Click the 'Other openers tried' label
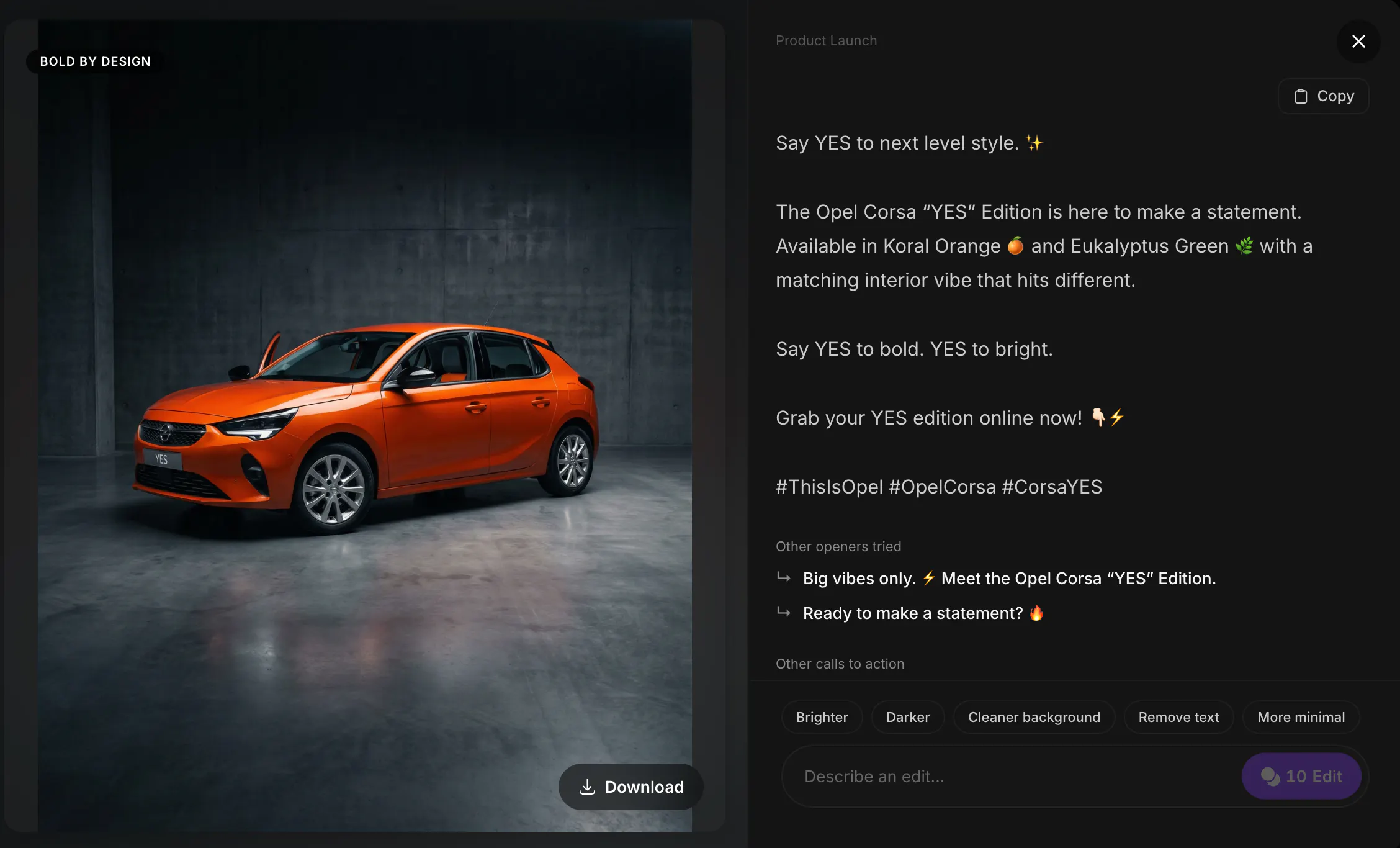The height and width of the screenshot is (848, 1400). click(838, 546)
